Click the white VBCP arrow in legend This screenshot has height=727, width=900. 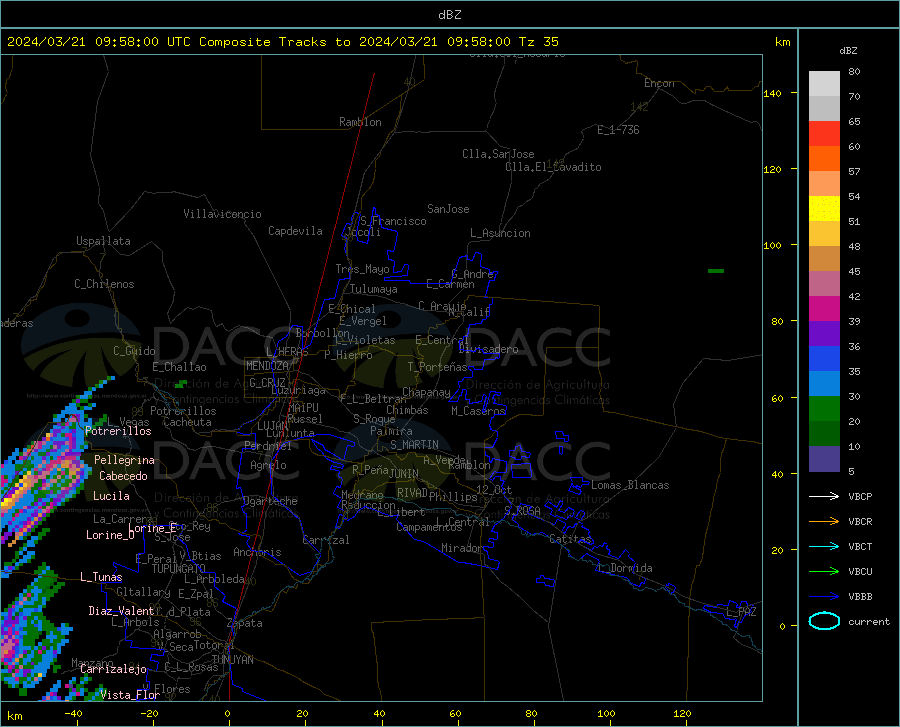click(824, 496)
